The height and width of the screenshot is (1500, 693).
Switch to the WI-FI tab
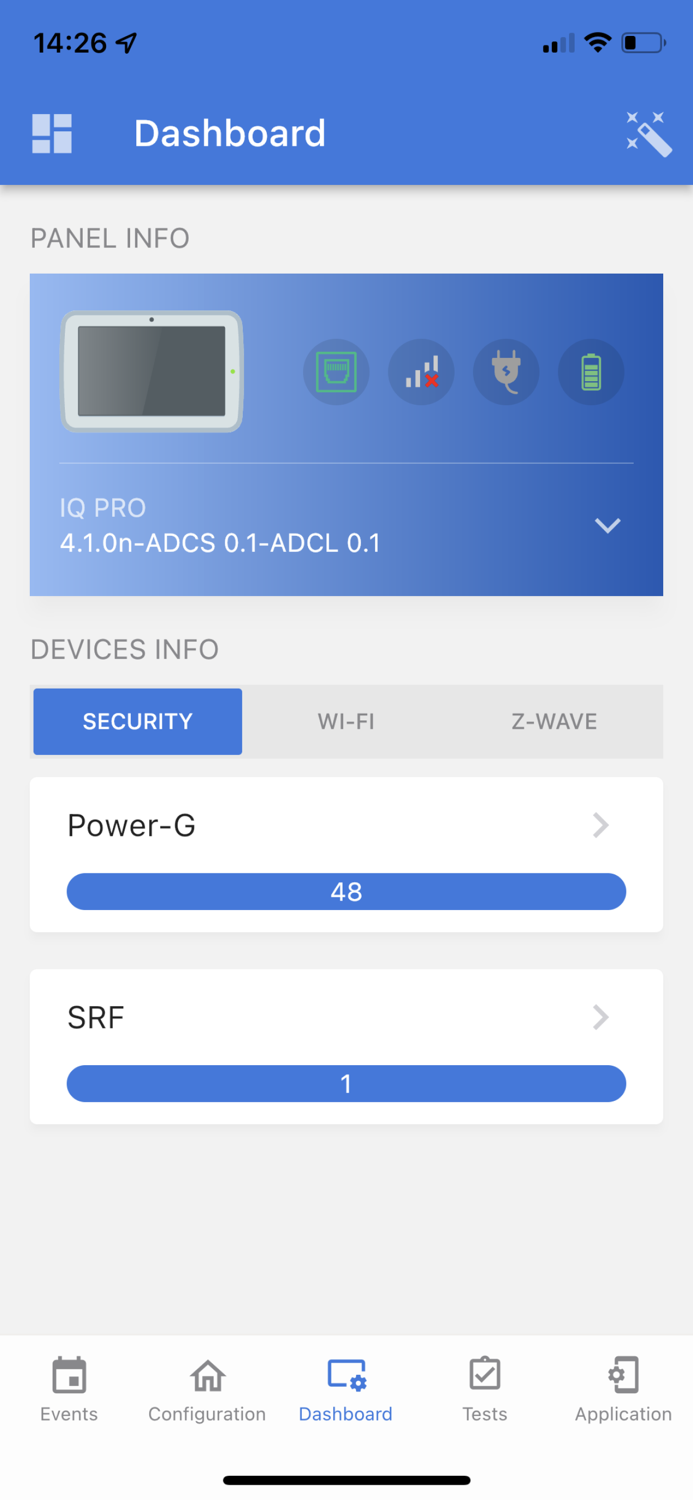pos(345,721)
